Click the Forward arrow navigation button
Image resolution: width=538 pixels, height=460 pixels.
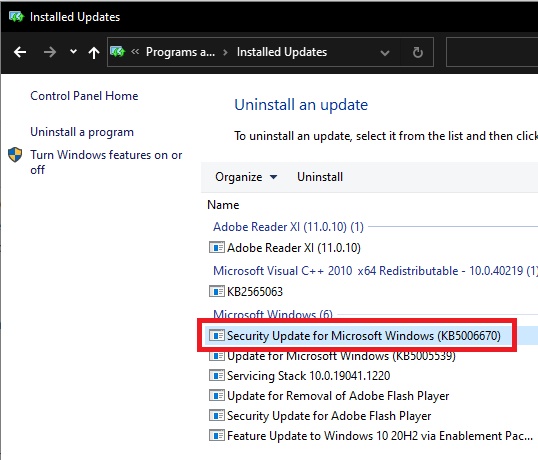(x=50, y=52)
